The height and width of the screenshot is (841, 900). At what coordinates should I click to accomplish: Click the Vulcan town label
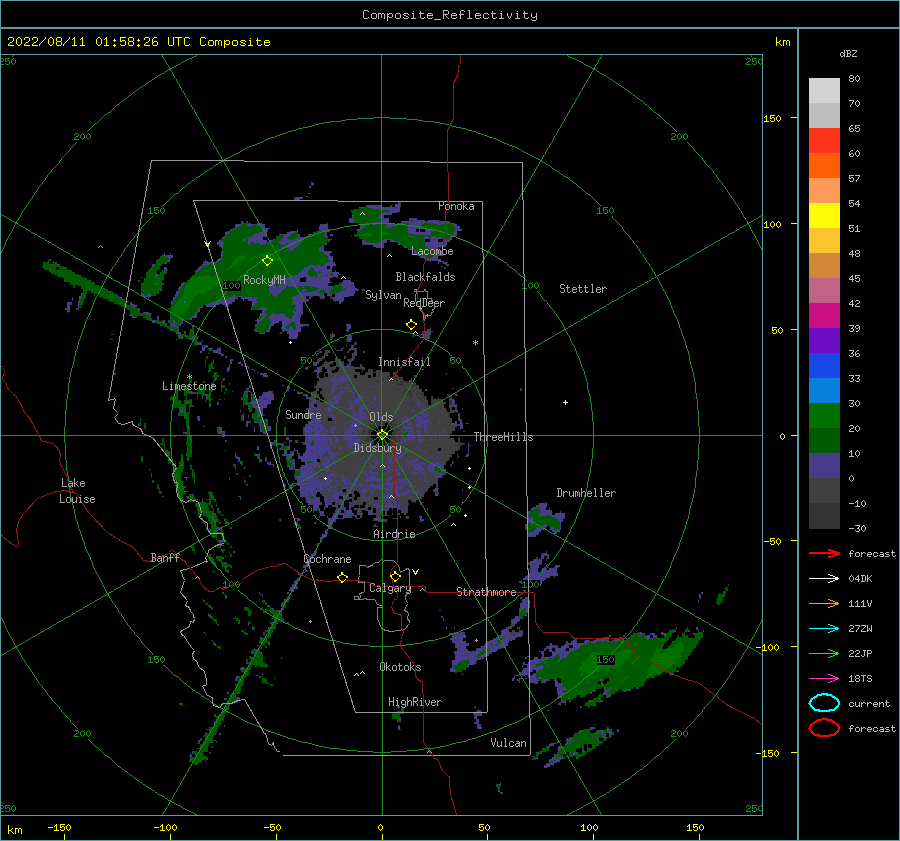tap(509, 743)
